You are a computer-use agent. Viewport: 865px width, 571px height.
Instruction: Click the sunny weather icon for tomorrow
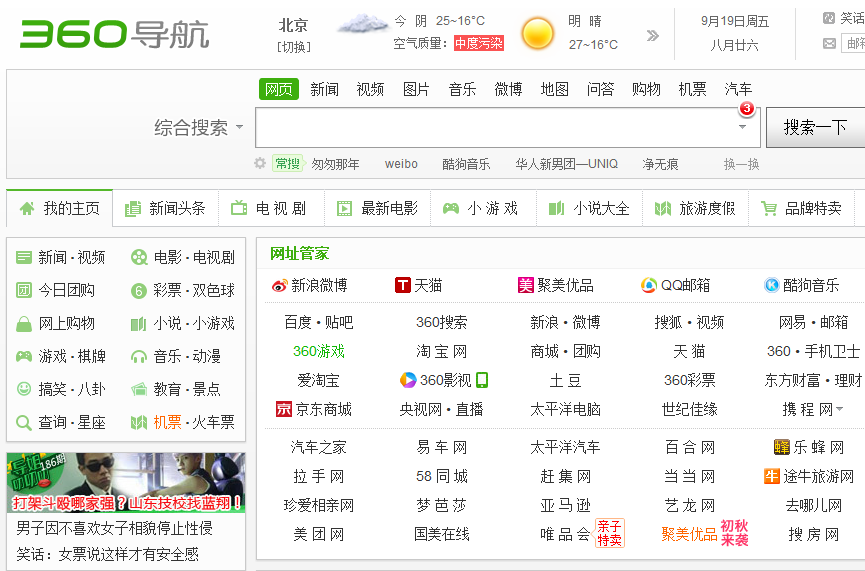click(x=537, y=34)
